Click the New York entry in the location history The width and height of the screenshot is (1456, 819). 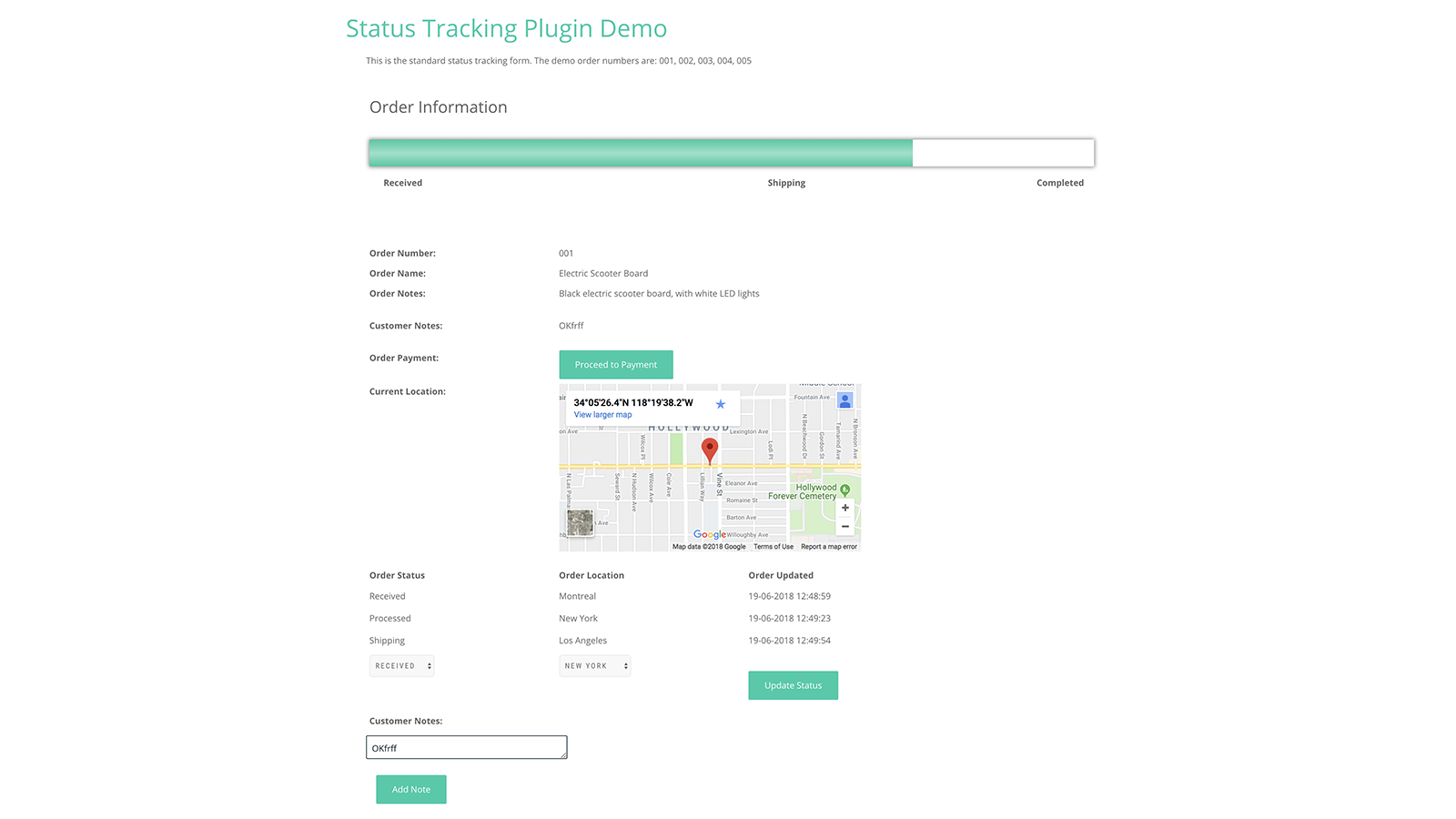(579, 618)
